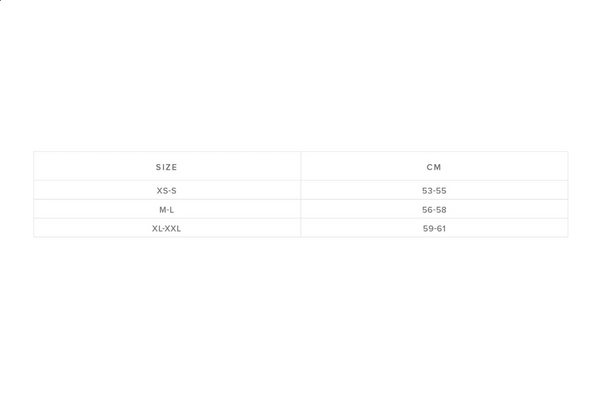The width and height of the screenshot is (600, 410).
Task: Click the 59-61 measurement cell
Action: point(434,229)
